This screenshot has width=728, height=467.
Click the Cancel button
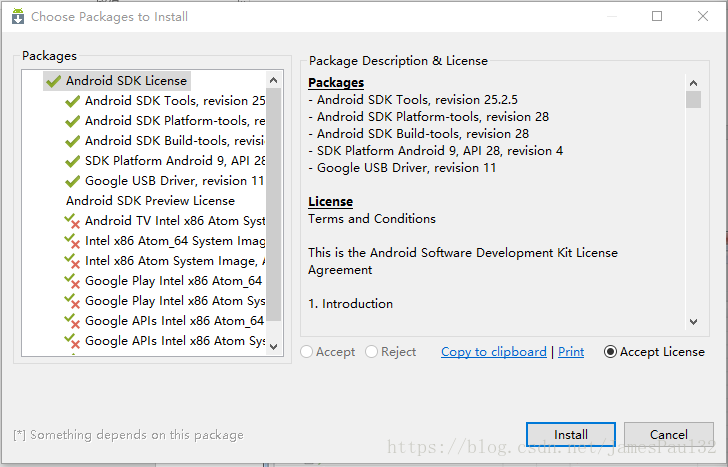coord(669,435)
